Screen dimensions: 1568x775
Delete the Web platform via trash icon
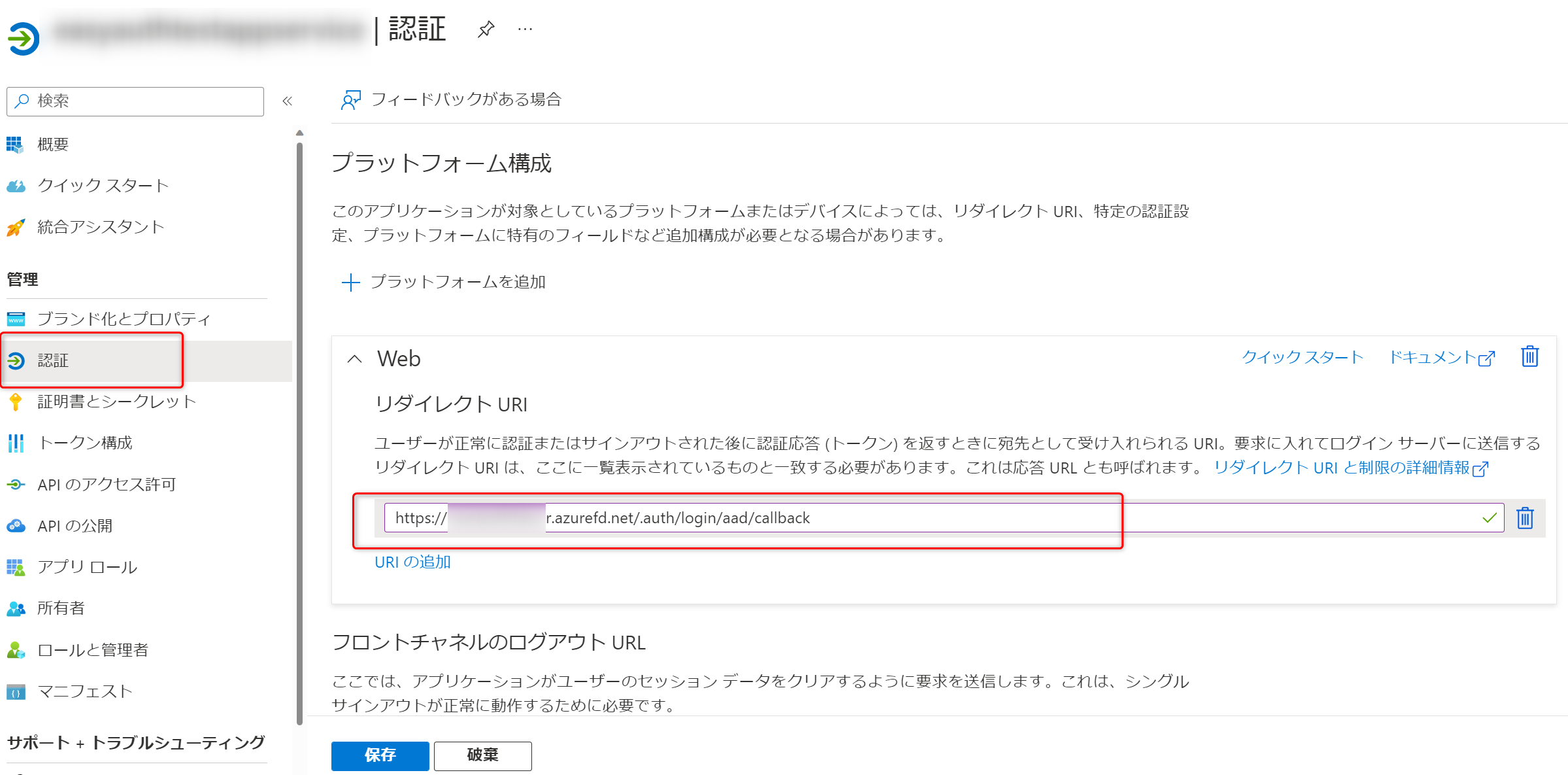point(1529,356)
